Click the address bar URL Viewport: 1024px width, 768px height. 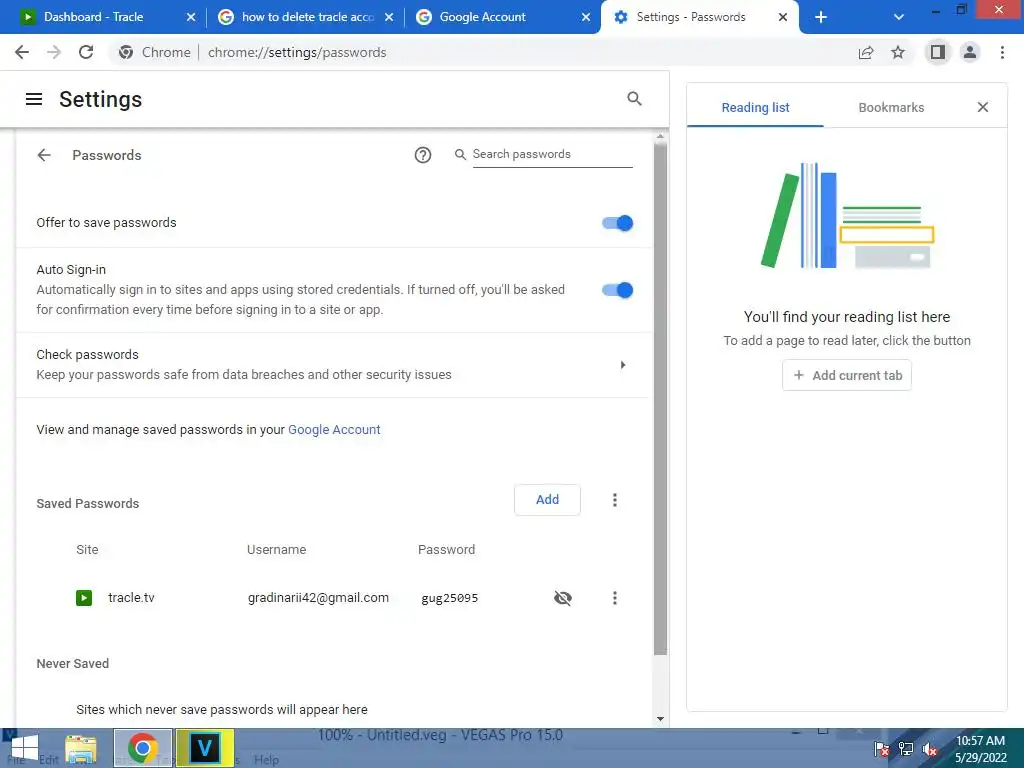(x=297, y=52)
